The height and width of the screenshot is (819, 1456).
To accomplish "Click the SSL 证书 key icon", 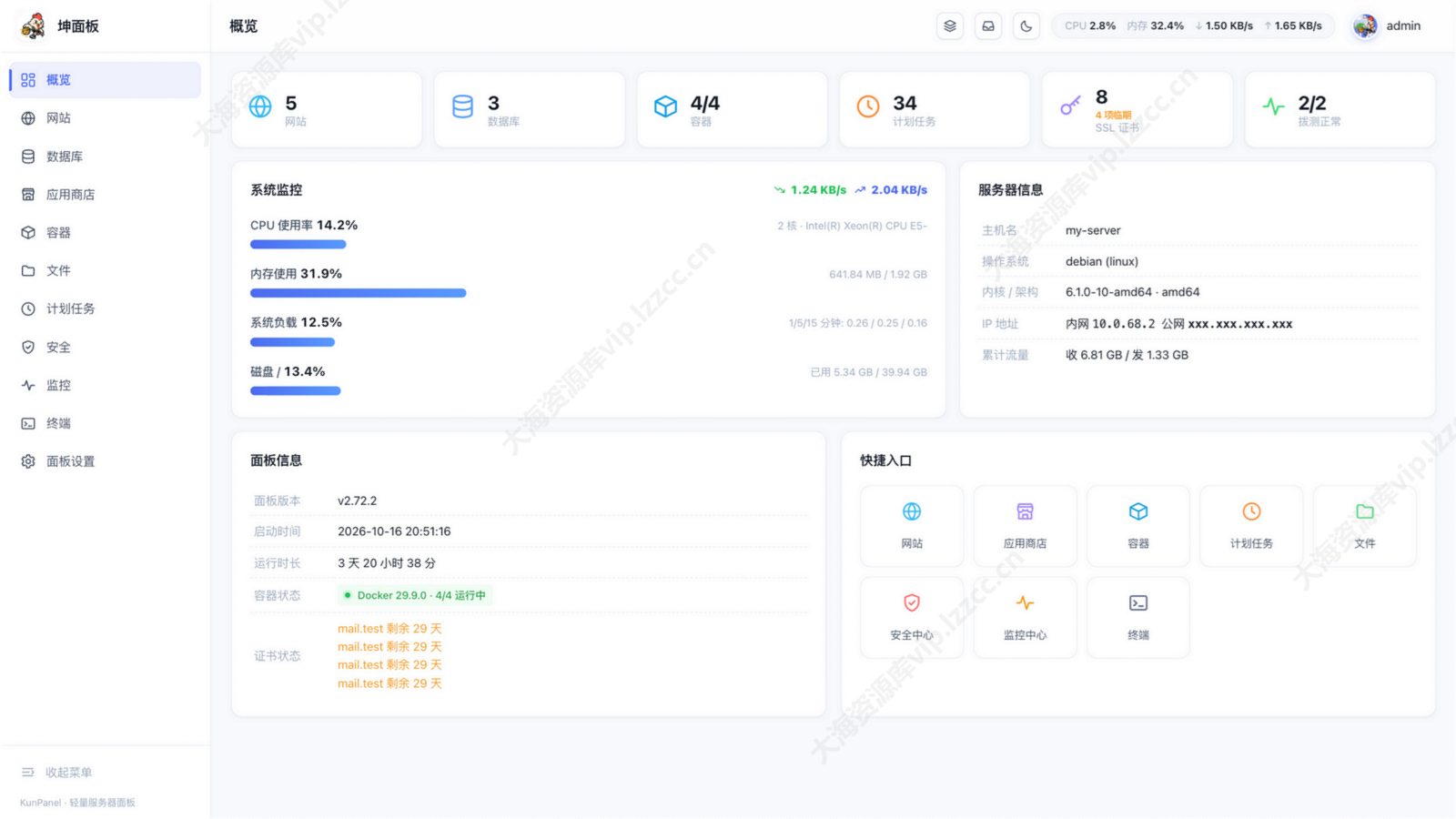I will pyautogui.click(x=1070, y=106).
